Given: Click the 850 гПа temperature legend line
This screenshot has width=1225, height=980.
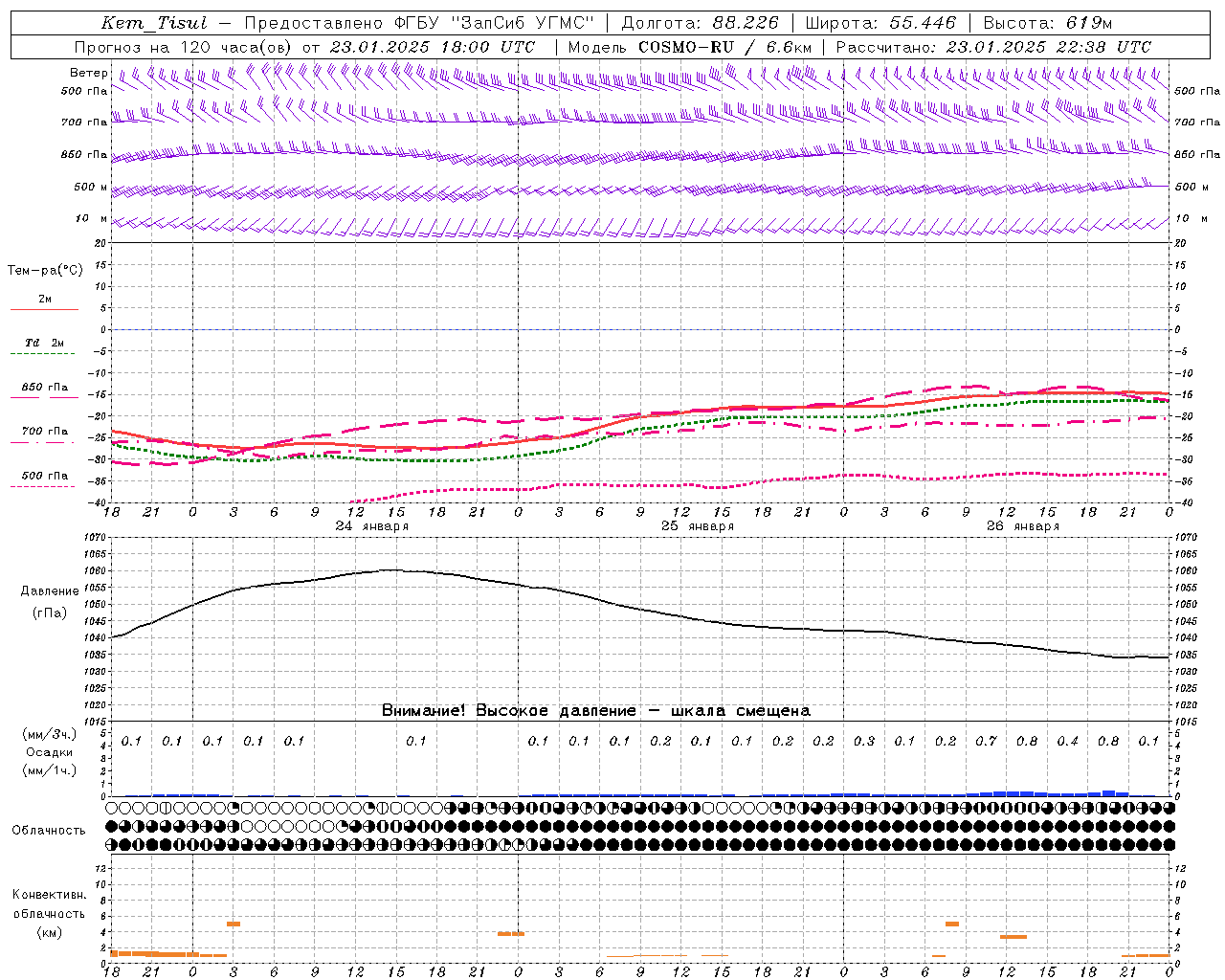Looking at the screenshot, I should [44, 397].
